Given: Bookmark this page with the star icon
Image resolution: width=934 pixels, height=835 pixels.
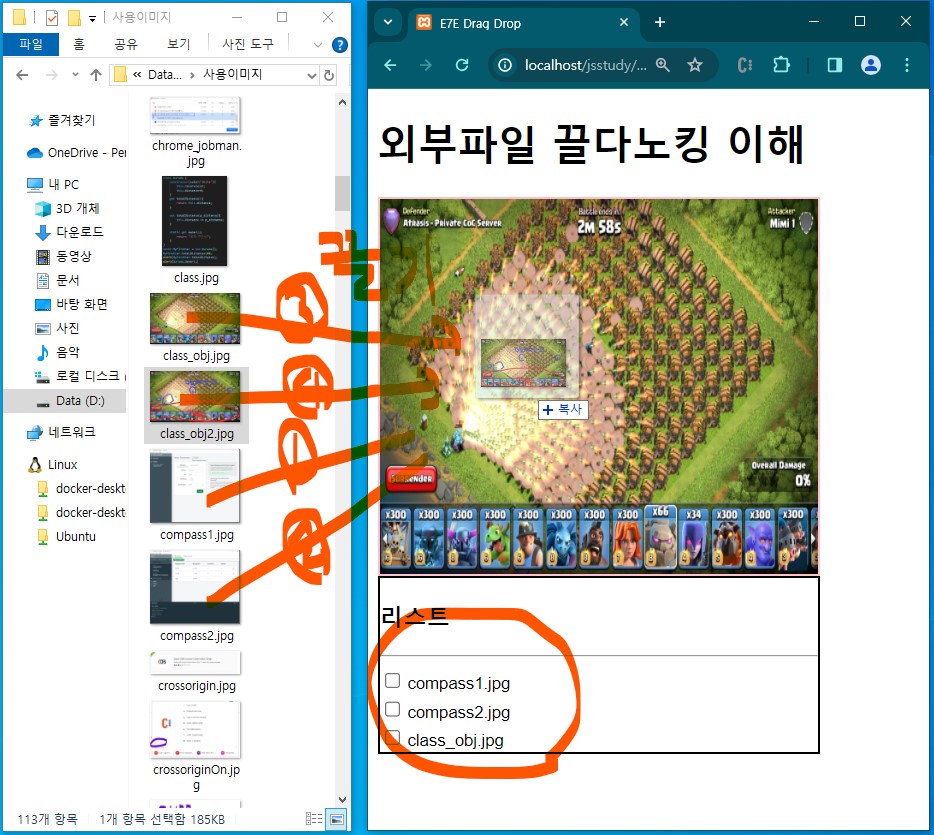Looking at the screenshot, I should point(695,65).
